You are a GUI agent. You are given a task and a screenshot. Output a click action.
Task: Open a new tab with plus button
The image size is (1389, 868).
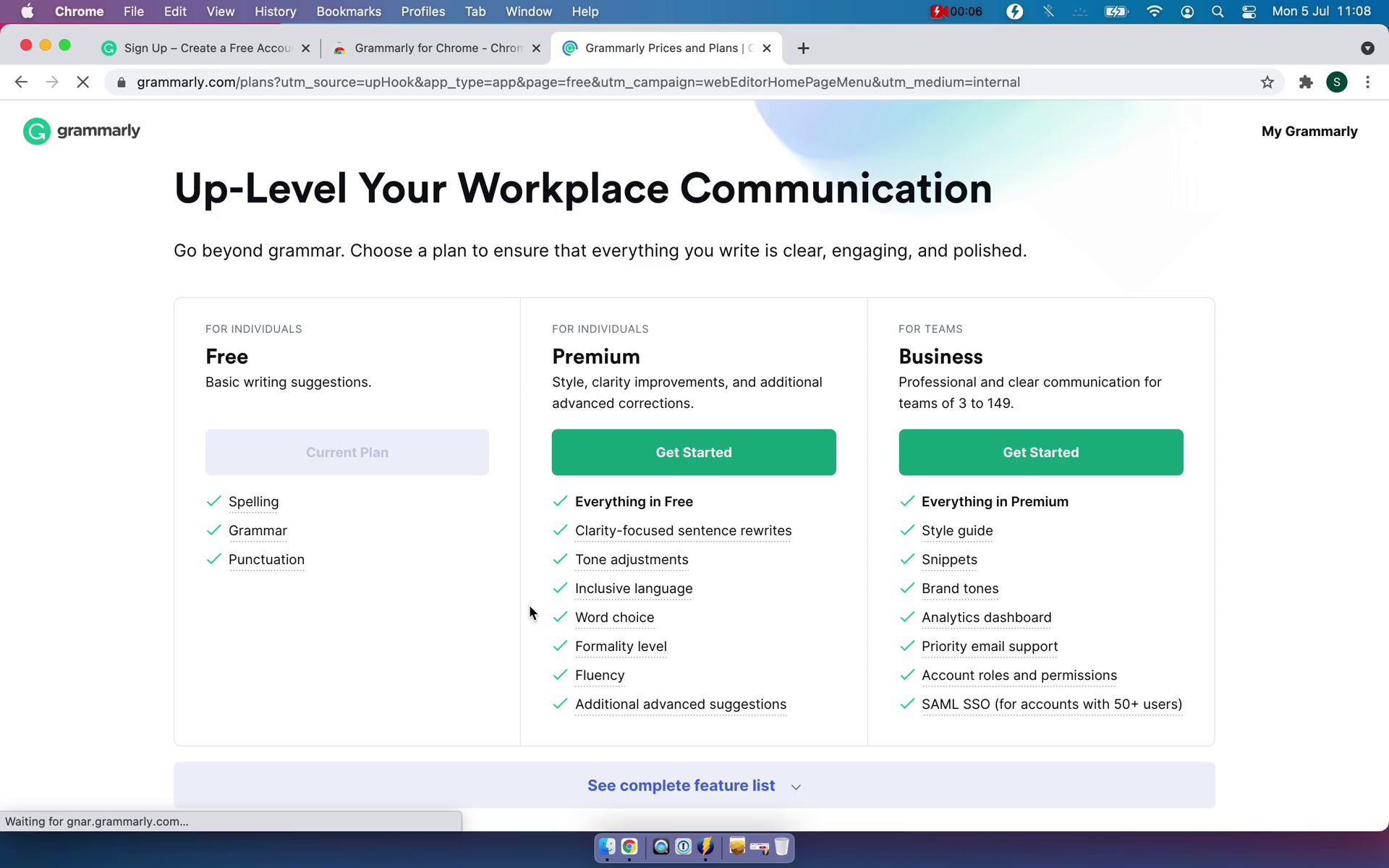[803, 48]
